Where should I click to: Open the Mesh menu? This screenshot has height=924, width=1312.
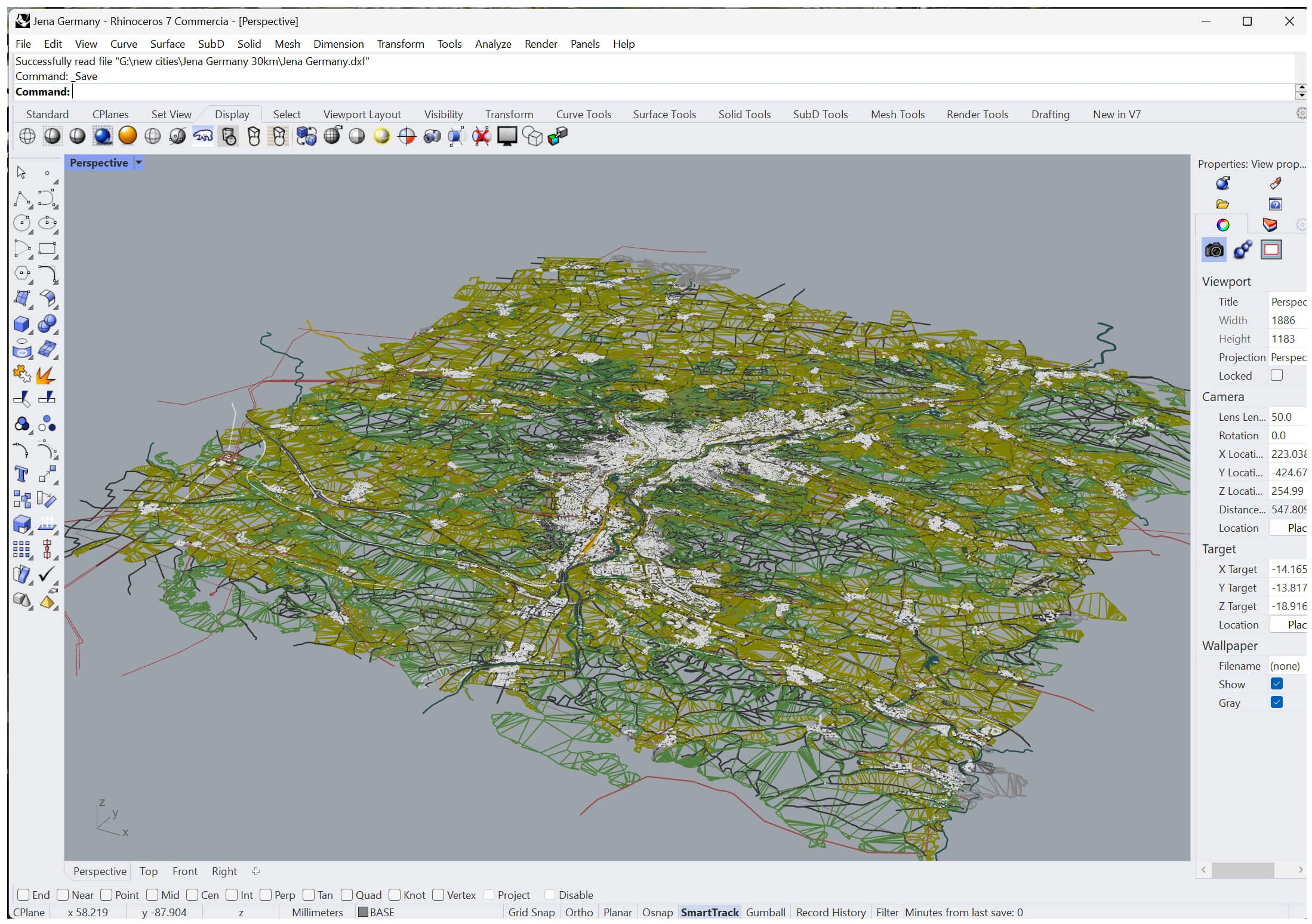point(287,44)
